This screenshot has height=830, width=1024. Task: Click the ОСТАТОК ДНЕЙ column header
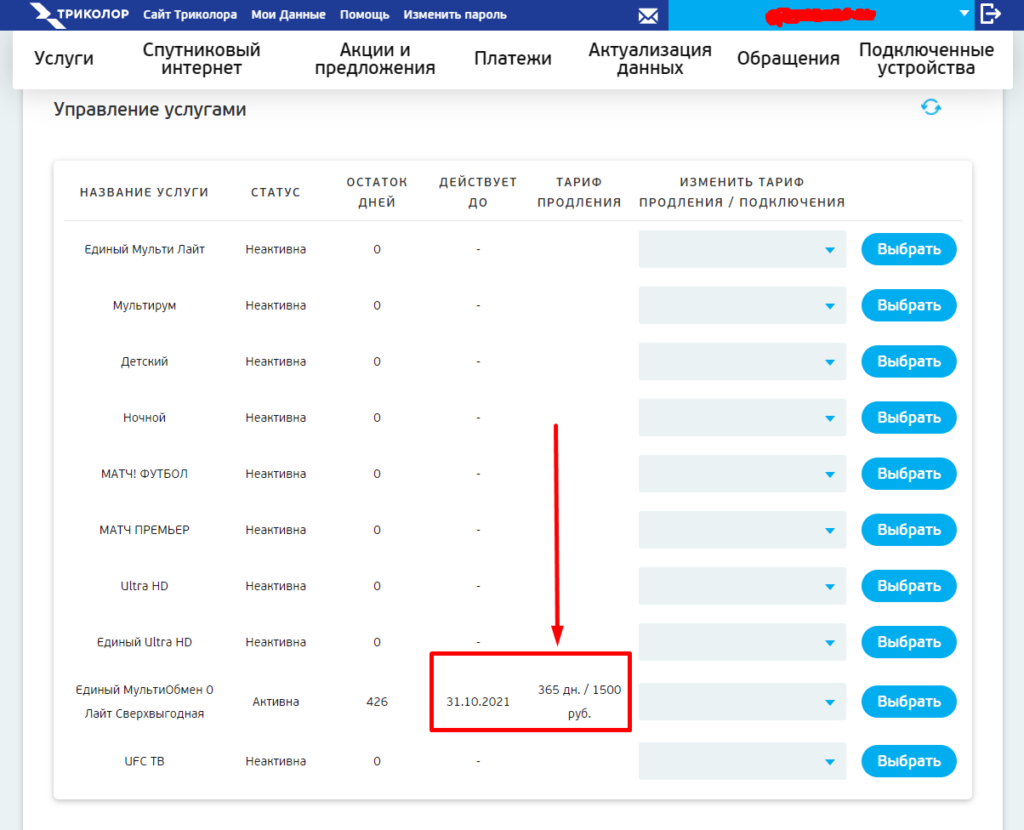click(x=377, y=192)
